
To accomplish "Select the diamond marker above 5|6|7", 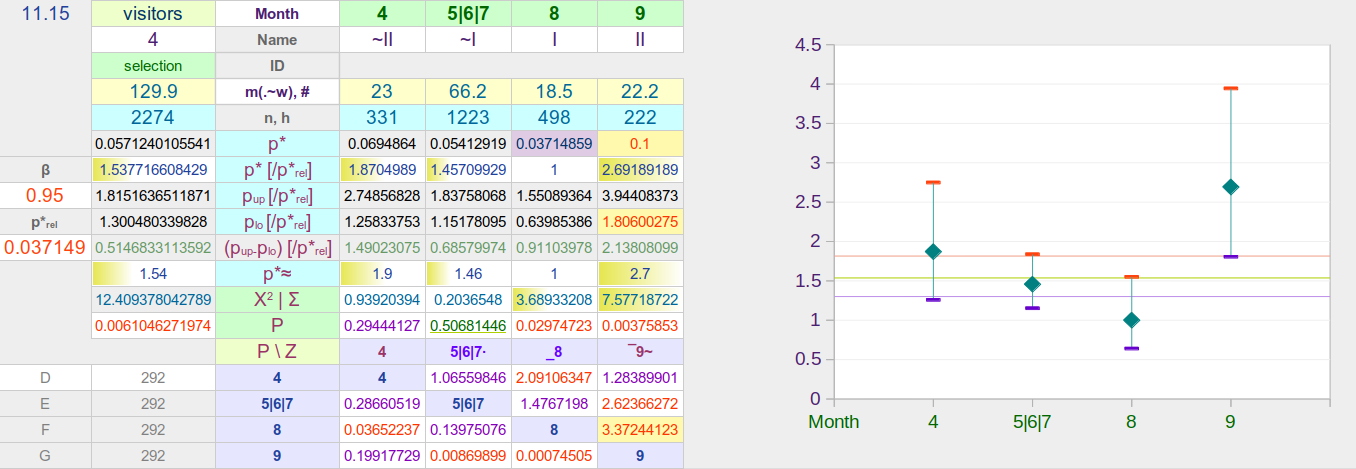I will (1032, 284).
